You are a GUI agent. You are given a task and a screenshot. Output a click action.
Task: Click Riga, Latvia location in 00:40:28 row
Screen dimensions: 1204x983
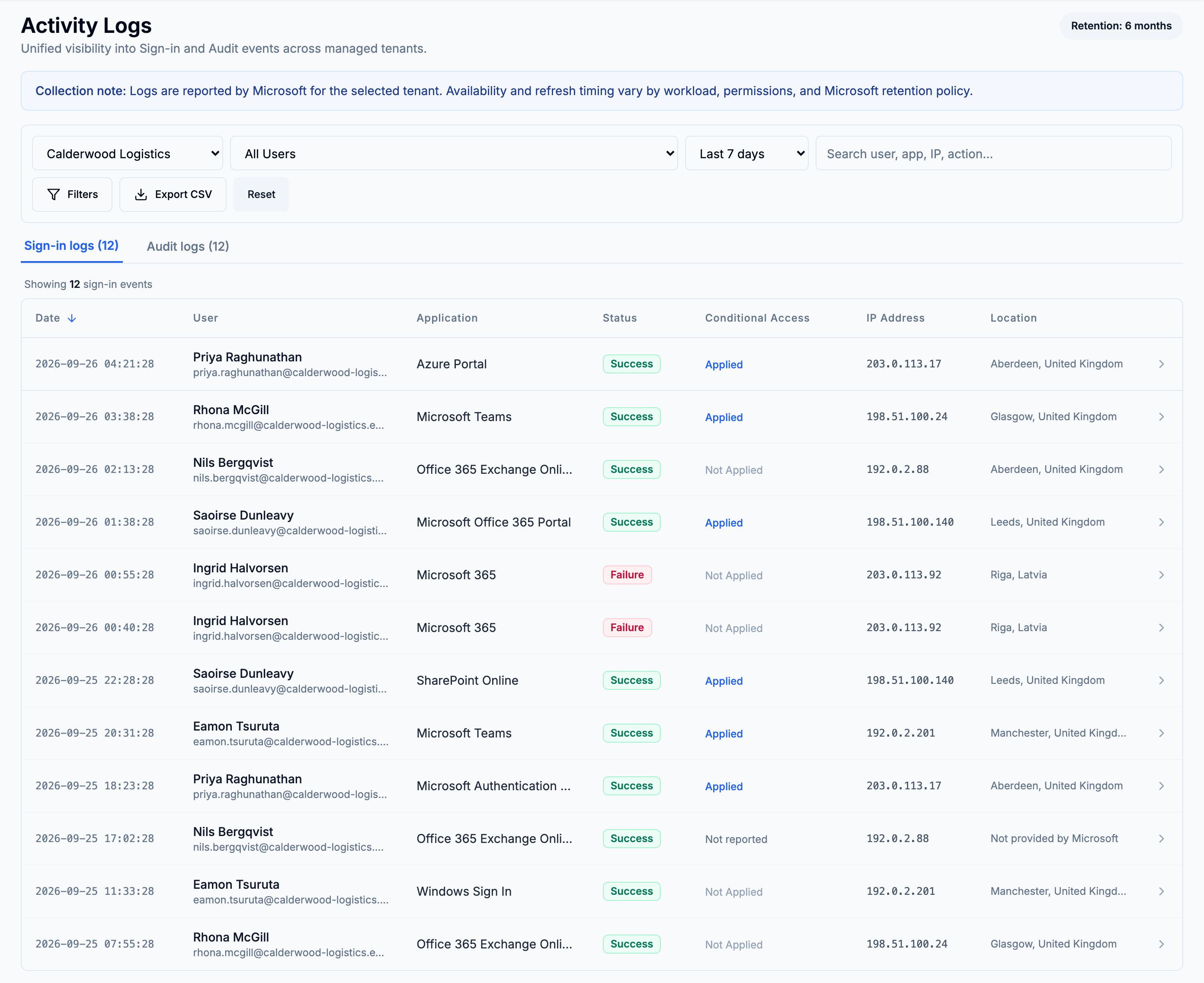click(1019, 627)
